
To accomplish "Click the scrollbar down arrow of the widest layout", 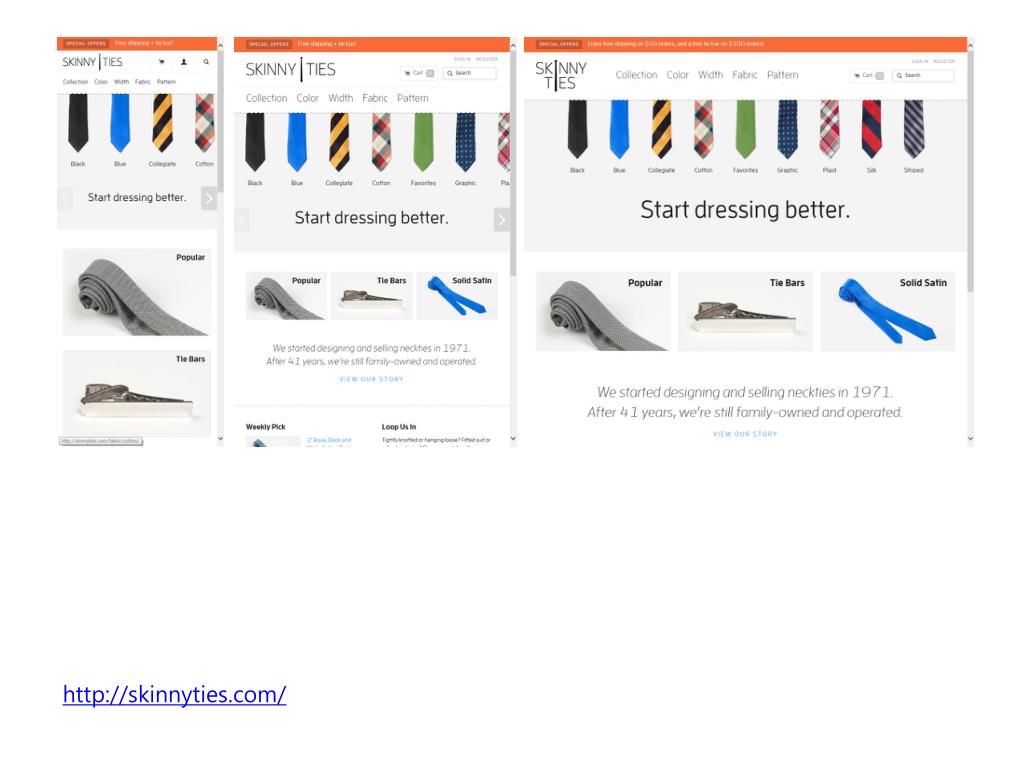I will 970,439.
